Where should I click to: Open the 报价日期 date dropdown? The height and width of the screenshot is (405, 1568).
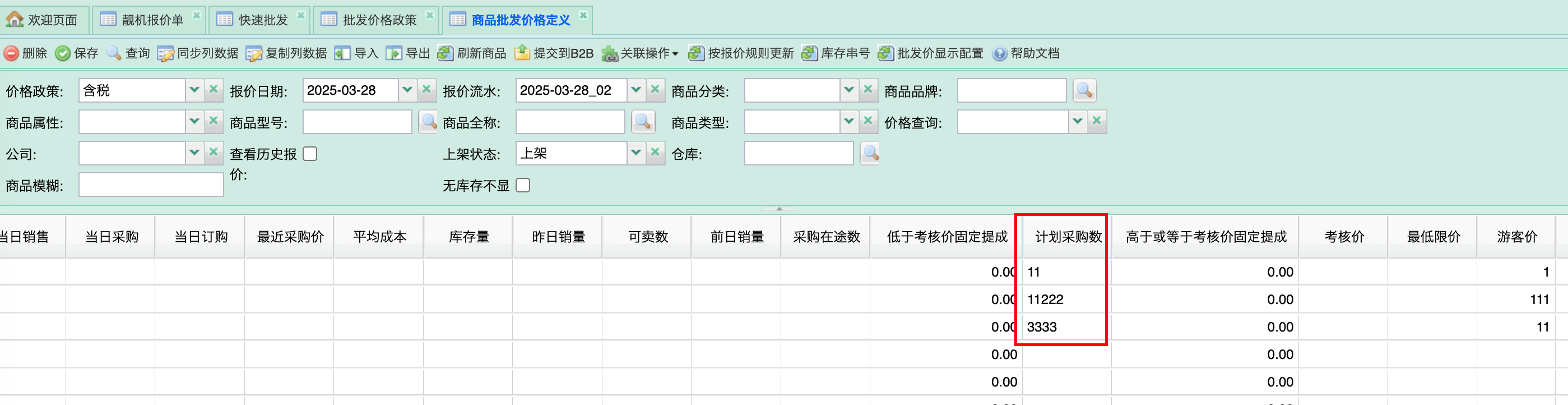click(407, 91)
